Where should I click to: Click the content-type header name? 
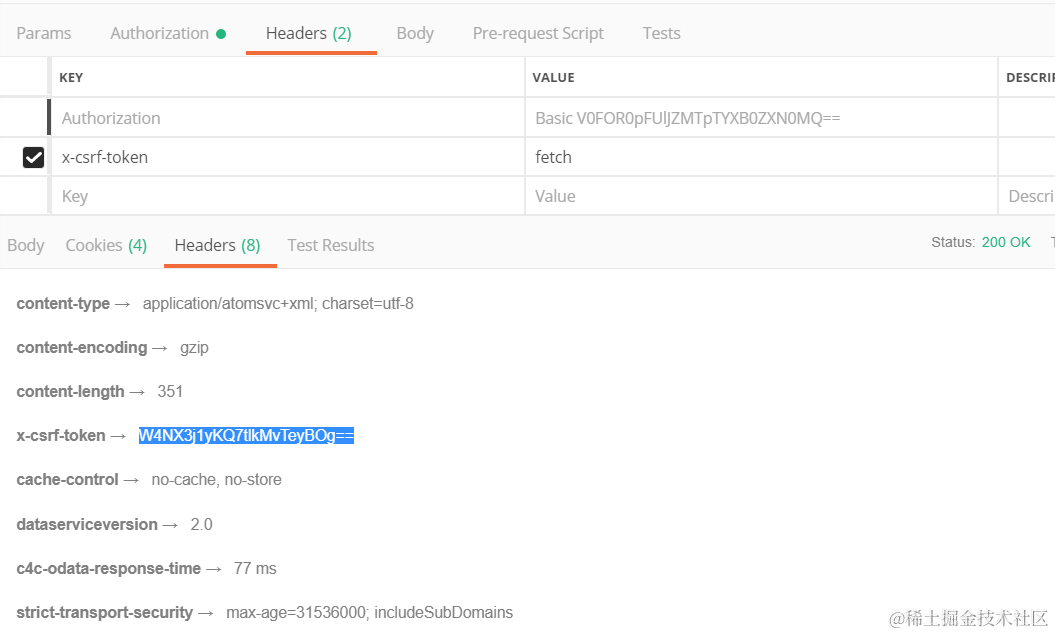click(63, 304)
